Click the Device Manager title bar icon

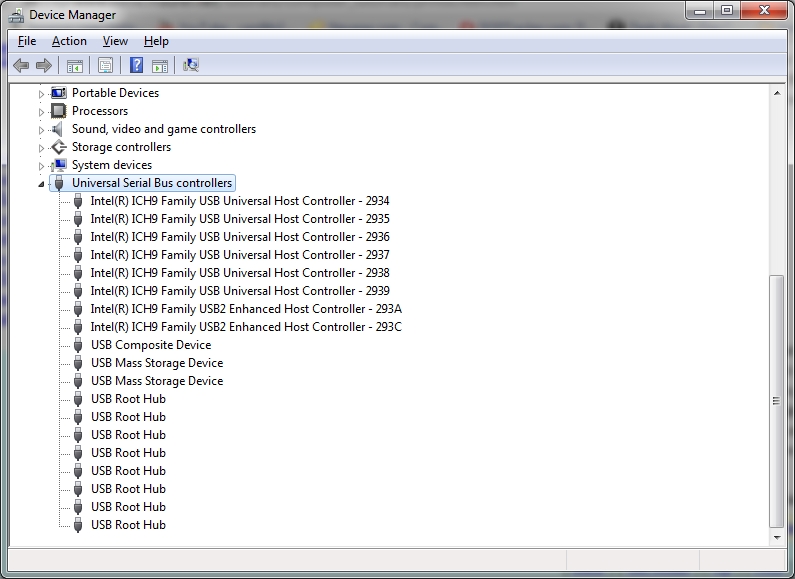point(16,15)
